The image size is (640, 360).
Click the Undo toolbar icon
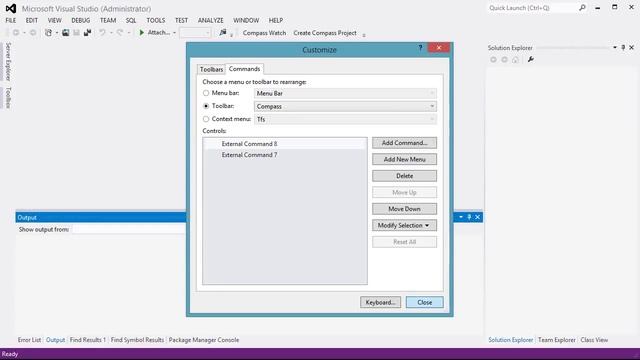pos(102,33)
